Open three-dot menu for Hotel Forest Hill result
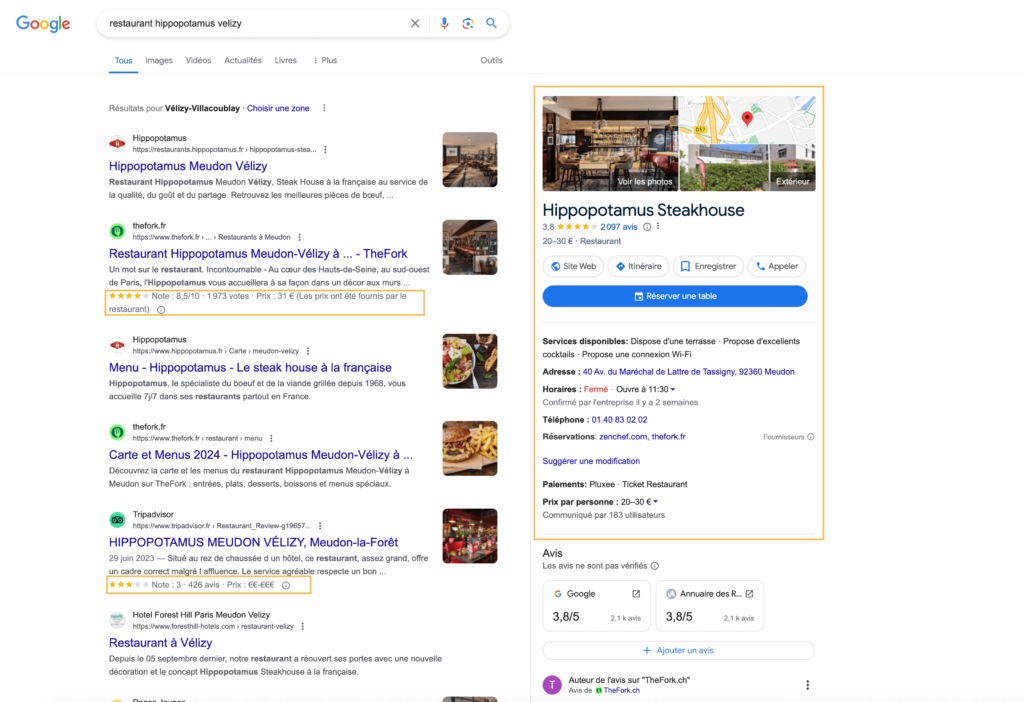 (x=302, y=626)
